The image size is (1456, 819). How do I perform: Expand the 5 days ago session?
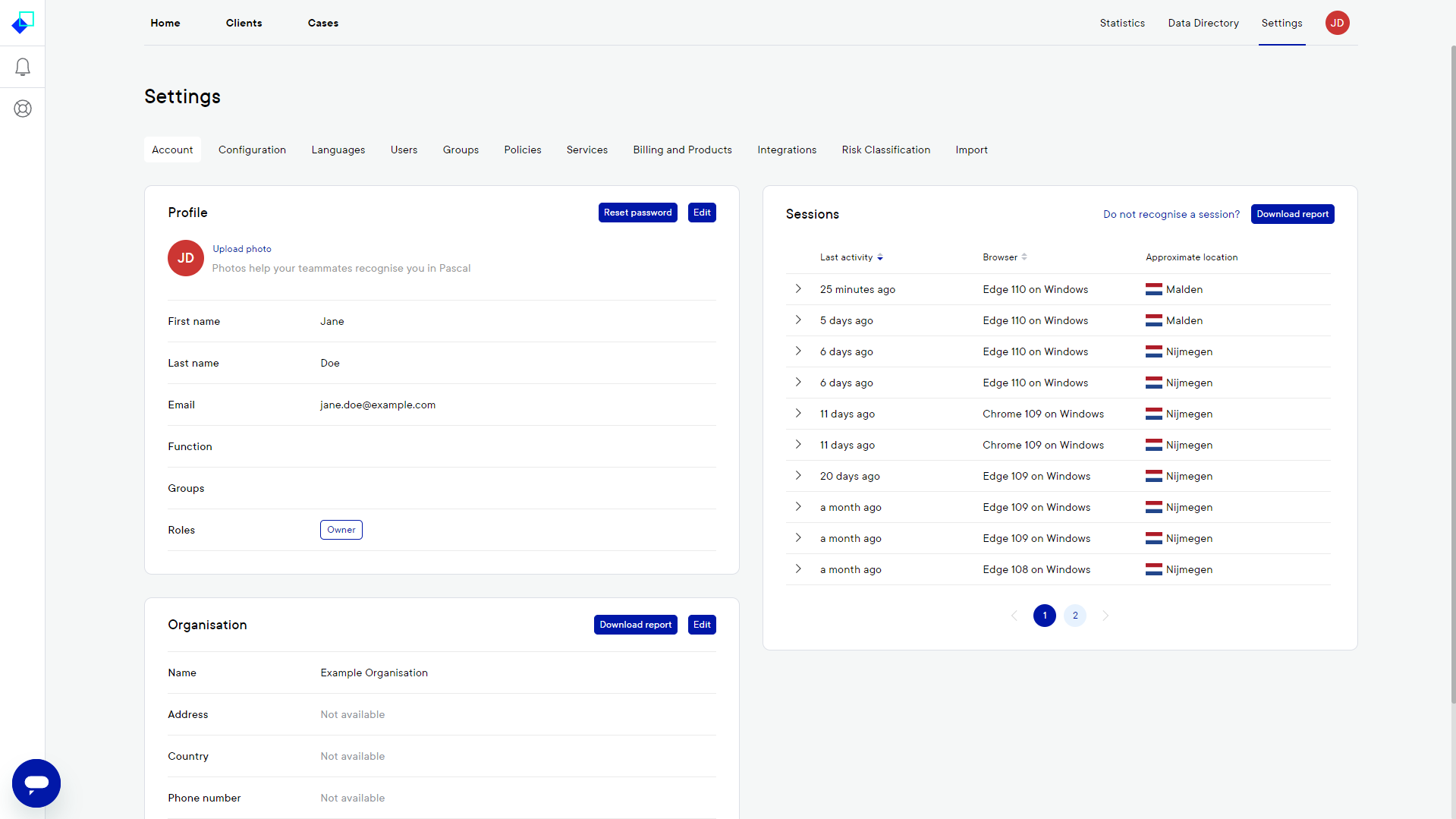pyautogui.click(x=798, y=320)
